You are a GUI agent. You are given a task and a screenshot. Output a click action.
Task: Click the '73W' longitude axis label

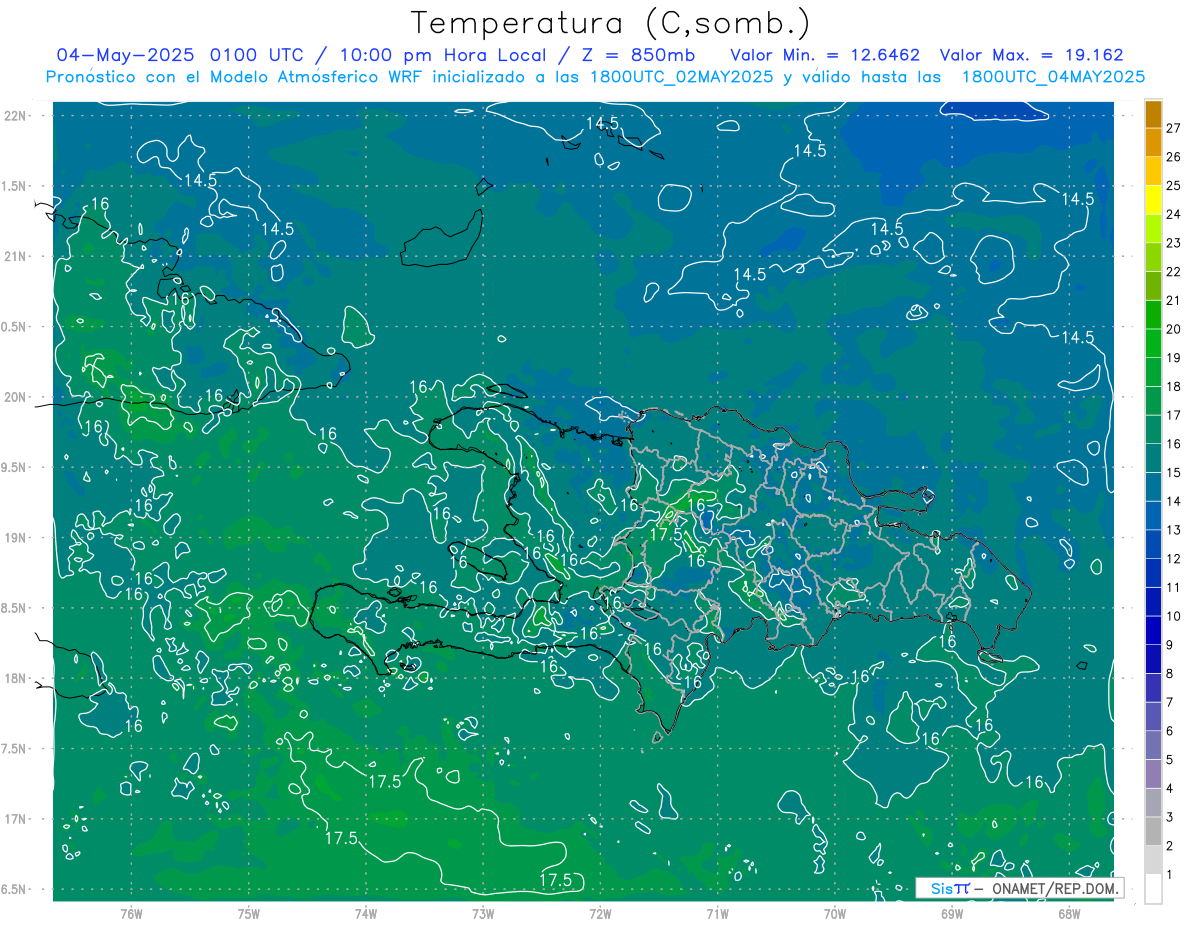tap(483, 914)
